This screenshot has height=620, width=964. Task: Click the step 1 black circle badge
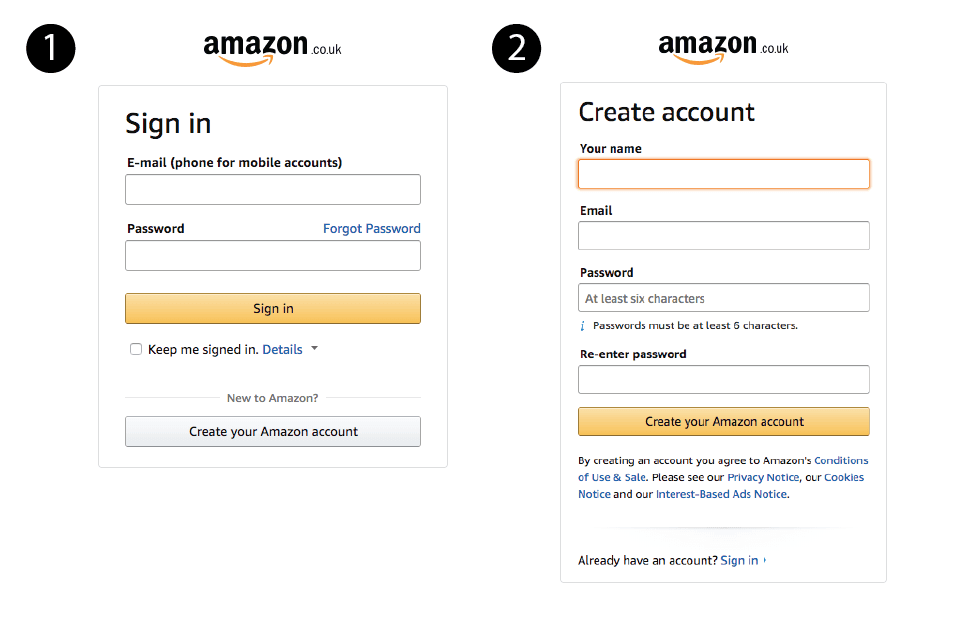[51, 48]
